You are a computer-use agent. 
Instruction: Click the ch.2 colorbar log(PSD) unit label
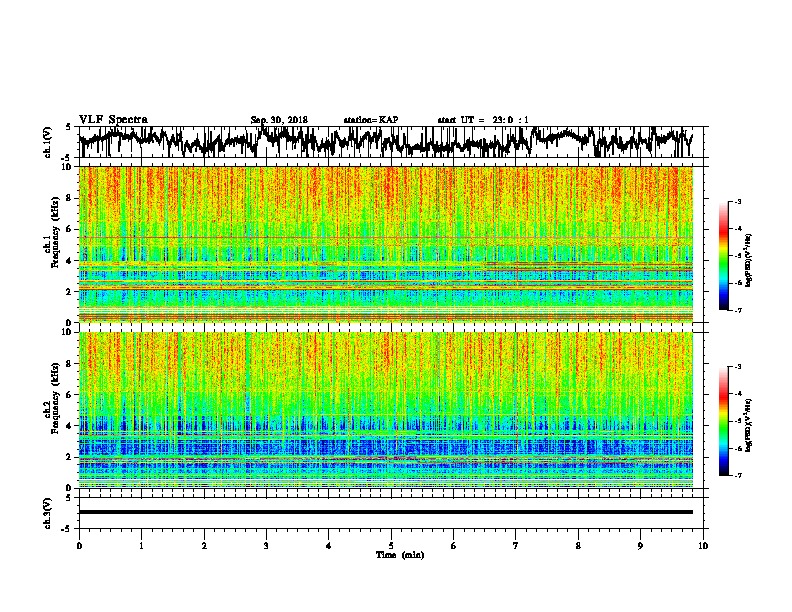[x=748, y=425]
